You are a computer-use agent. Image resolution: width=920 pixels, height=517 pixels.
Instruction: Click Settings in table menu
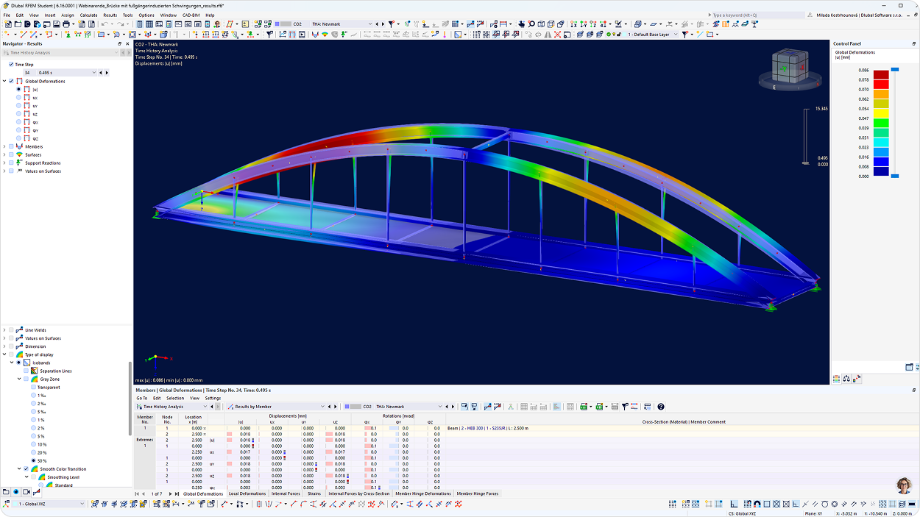click(212, 398)
